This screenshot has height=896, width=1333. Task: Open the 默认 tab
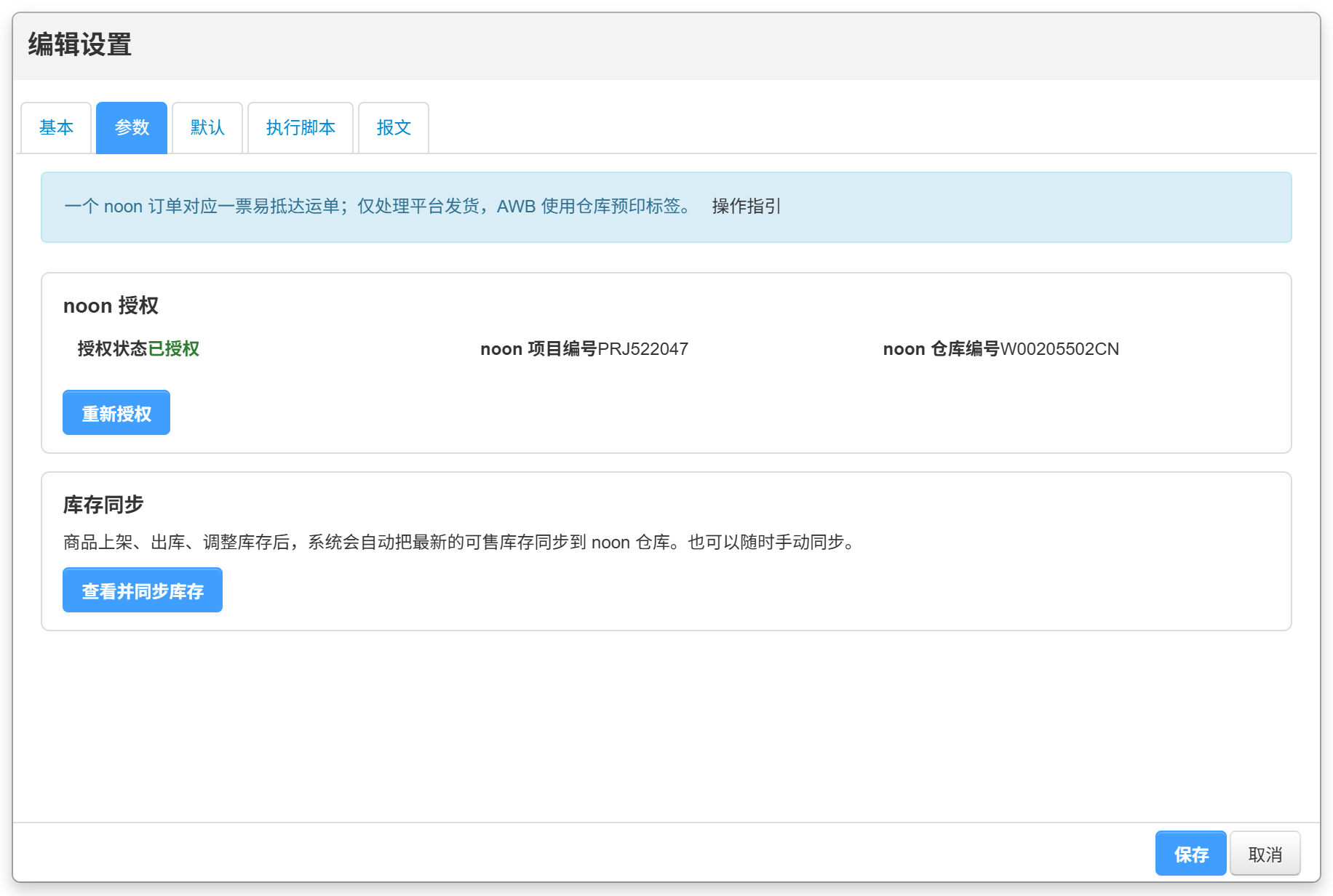pyautogui.click(x=207, y=128)
